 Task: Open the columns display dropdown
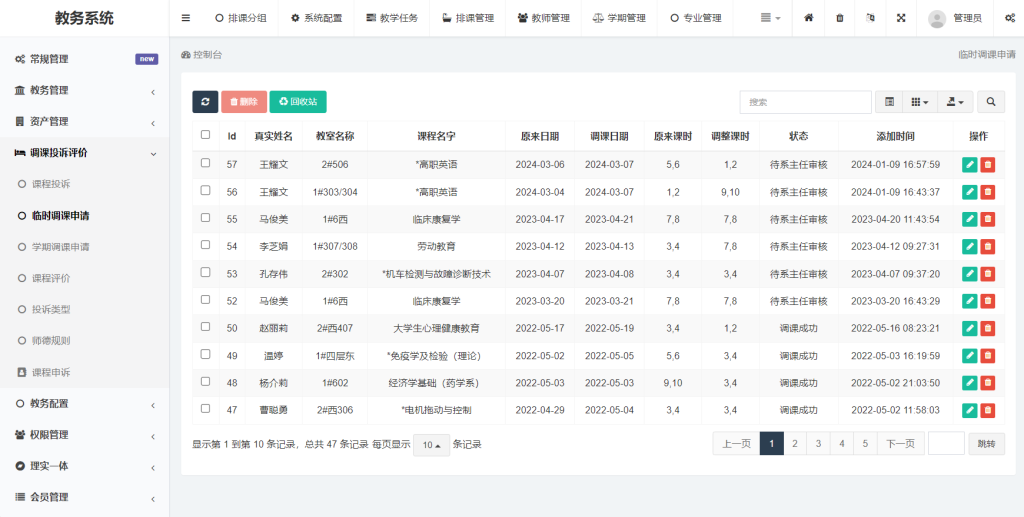[920, 102]
